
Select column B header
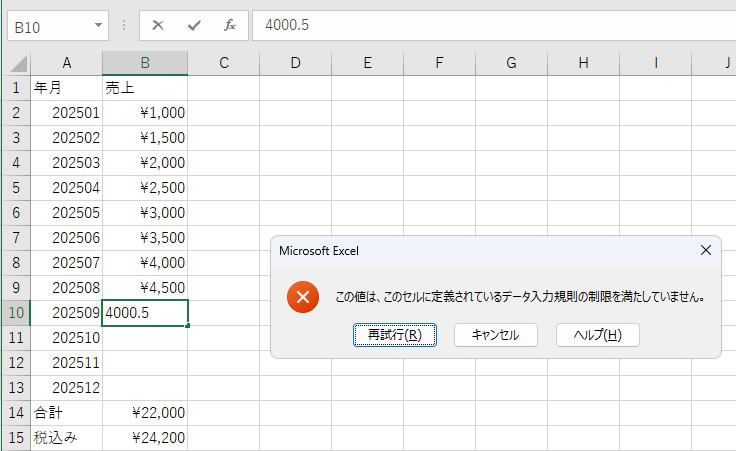click(145, 63)
